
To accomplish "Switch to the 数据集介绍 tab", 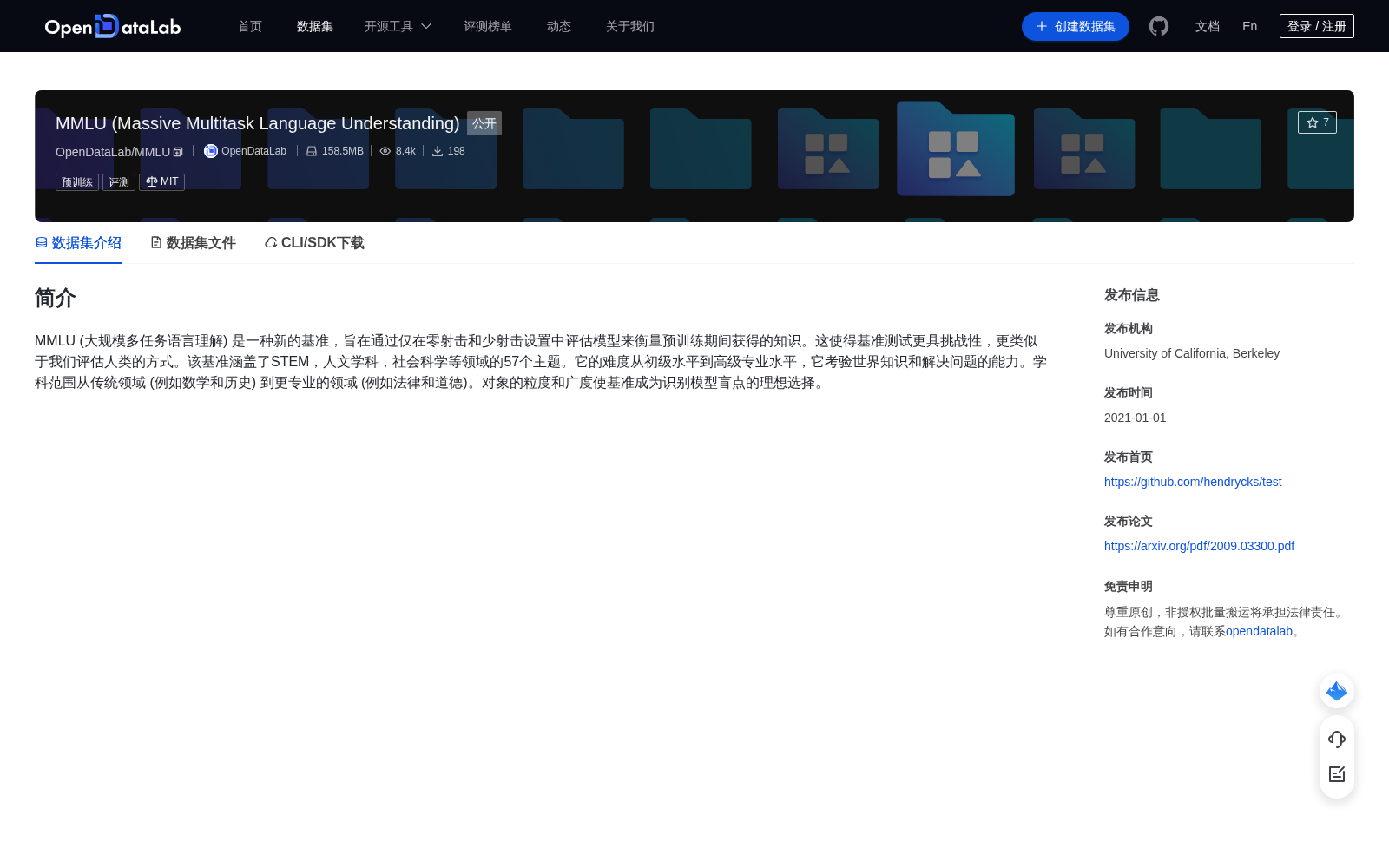I will (x=78, y=243).
